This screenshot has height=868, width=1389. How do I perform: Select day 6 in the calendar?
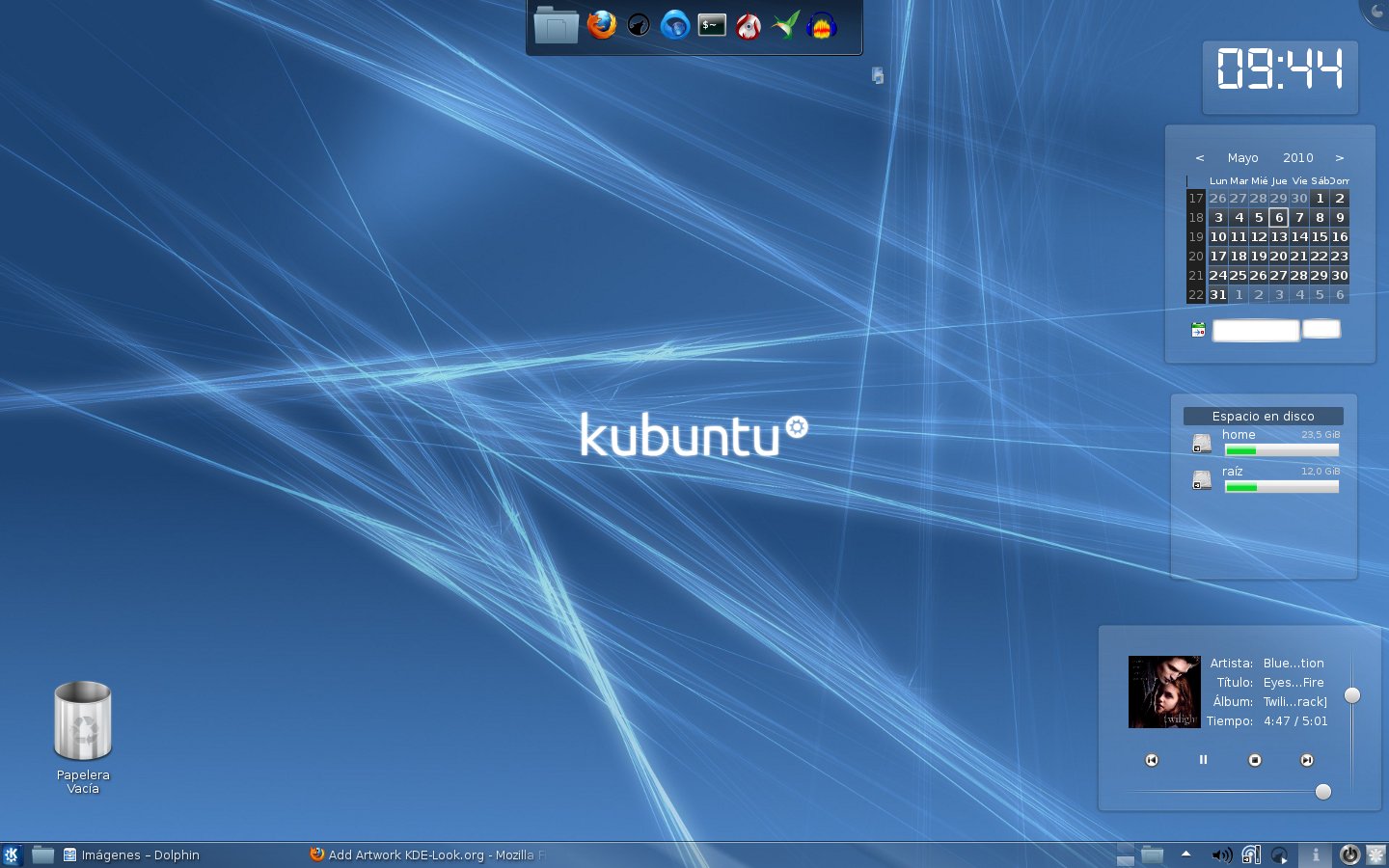1279,217
